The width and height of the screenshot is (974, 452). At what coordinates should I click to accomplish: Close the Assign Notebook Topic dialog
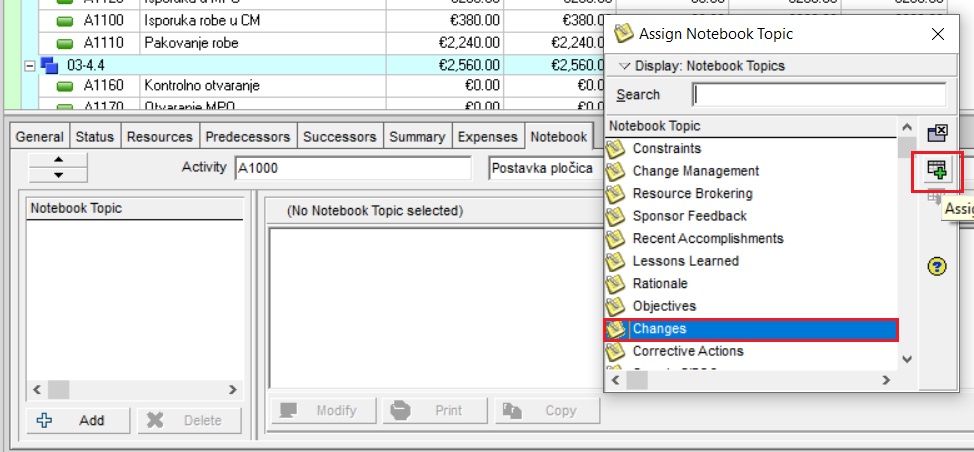[x=937, y=34]
